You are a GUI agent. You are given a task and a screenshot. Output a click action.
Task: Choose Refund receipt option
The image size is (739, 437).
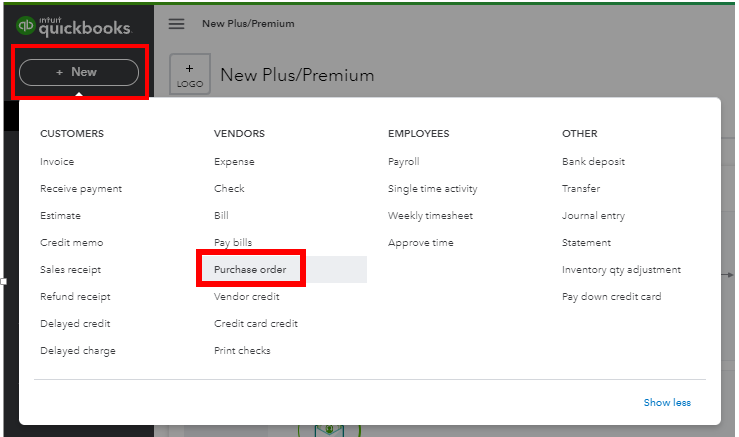tap(75, 297)
